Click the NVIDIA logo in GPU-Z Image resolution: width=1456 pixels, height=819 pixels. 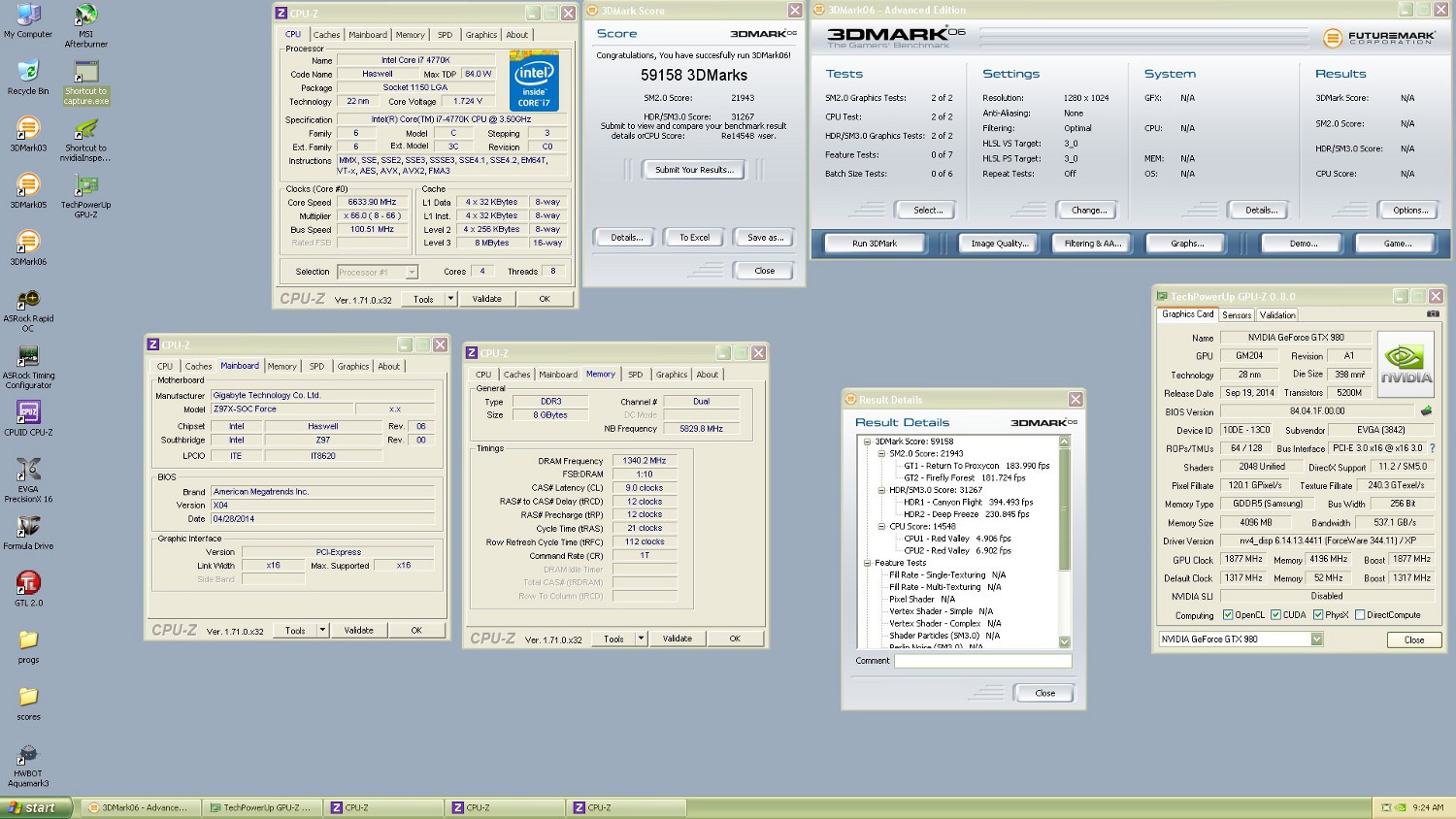pyautogui.click(x=1406, y=365)
